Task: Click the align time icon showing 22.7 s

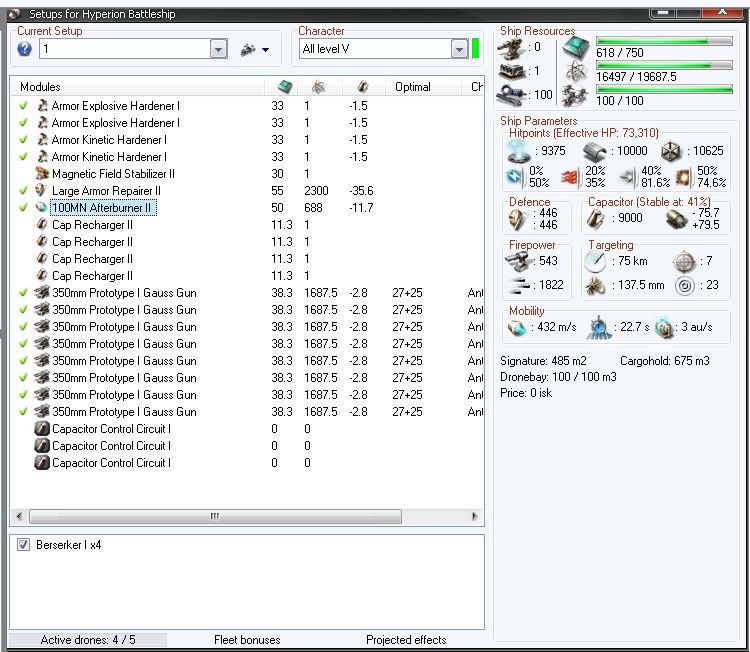Action: (599, 328)
